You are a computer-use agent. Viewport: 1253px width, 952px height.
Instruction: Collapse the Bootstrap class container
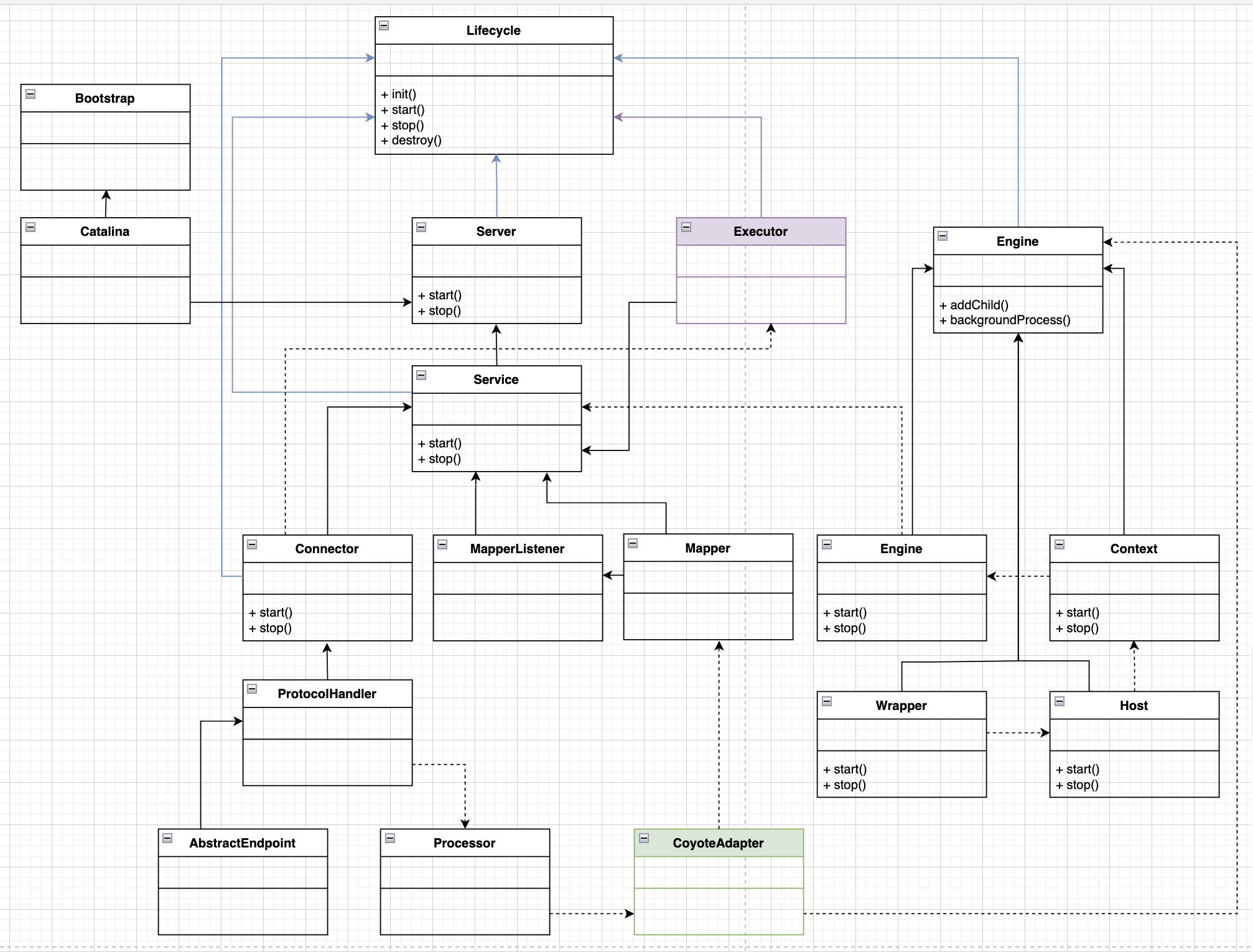click(30, 94)
